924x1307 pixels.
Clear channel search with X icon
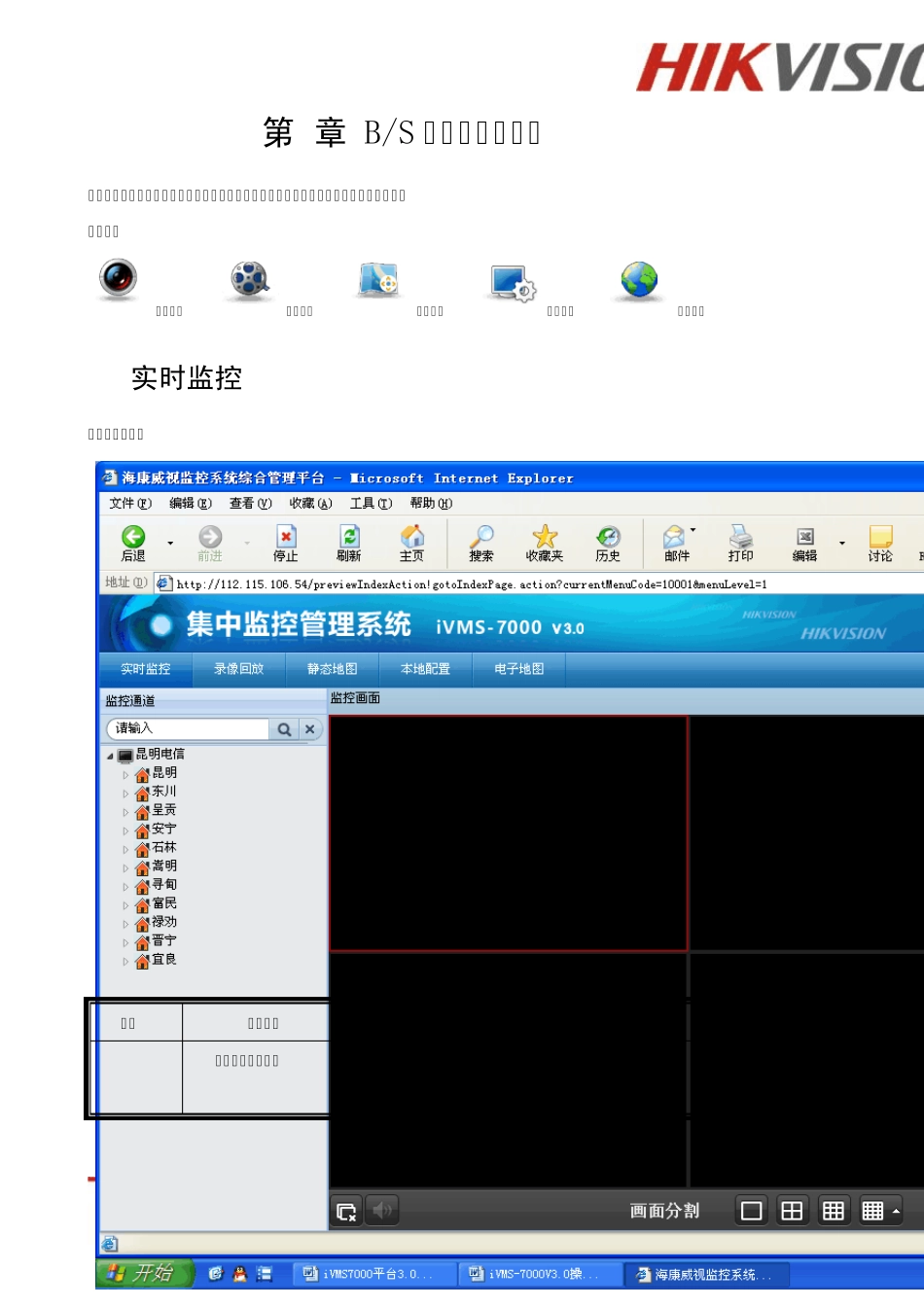click(309, 729)
